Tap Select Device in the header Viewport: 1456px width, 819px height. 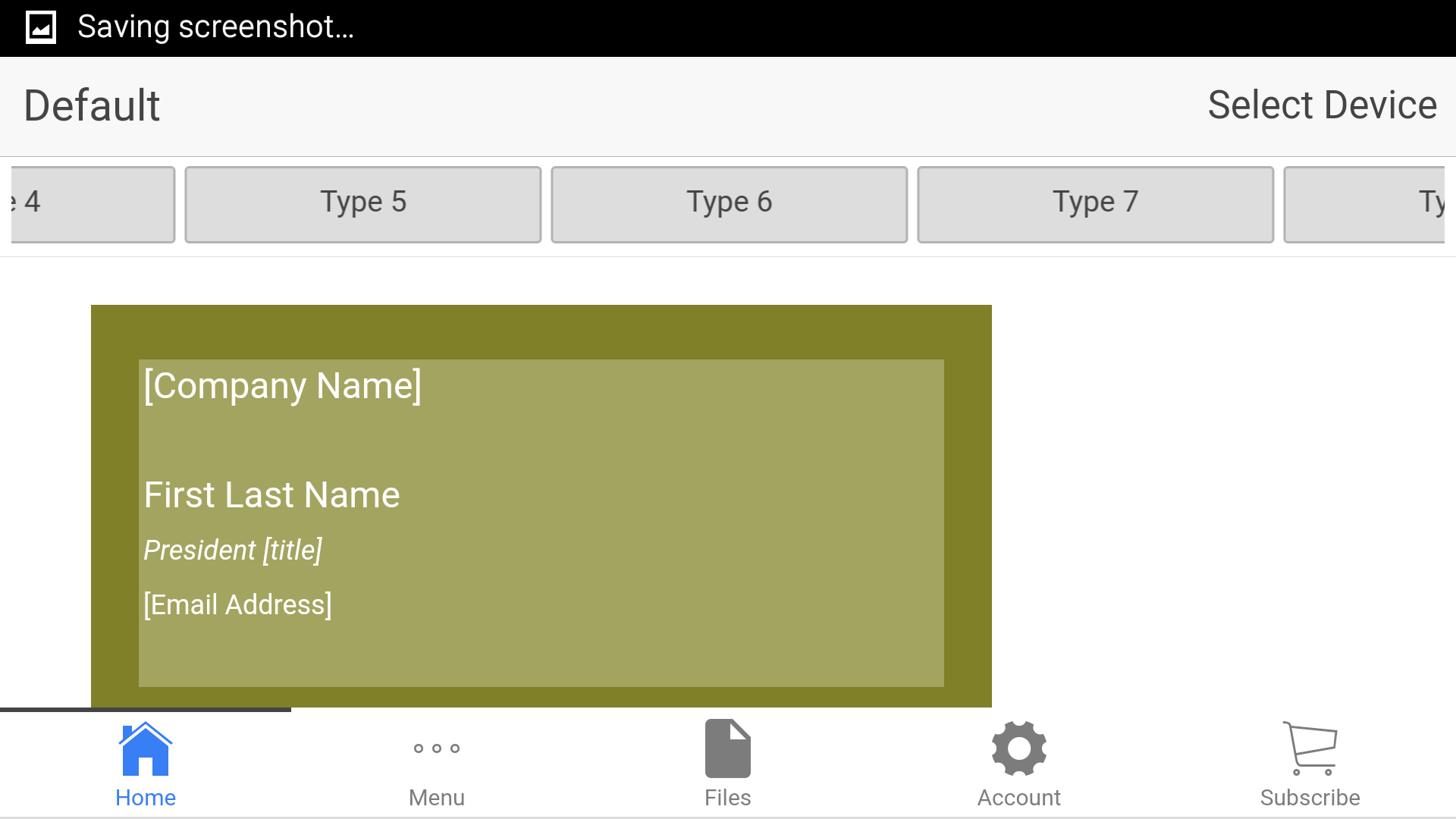click(1323, 105)
